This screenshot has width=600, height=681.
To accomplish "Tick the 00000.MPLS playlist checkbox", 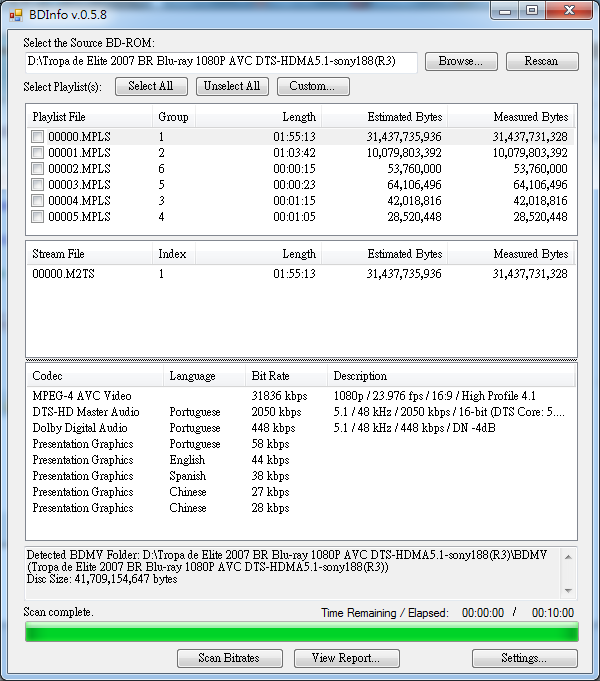I will 37,137.
